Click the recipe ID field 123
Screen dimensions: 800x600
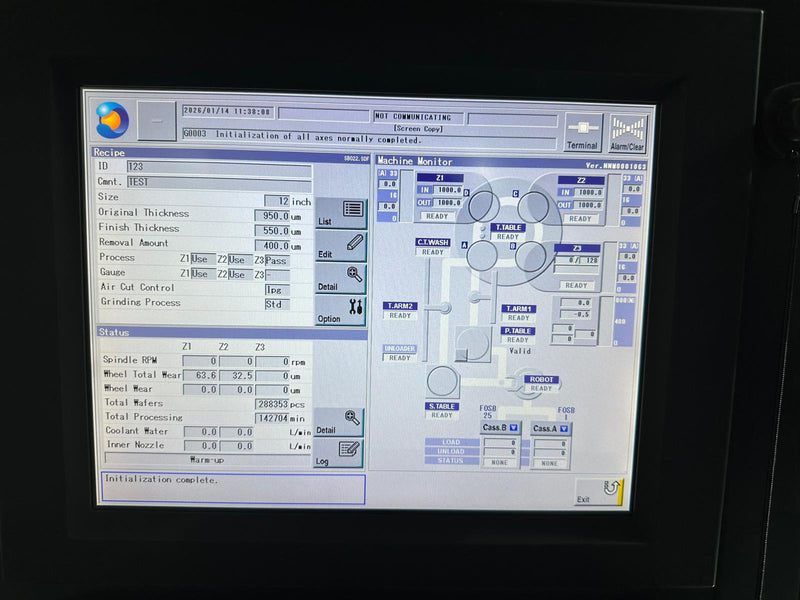[x=219, y=167]
